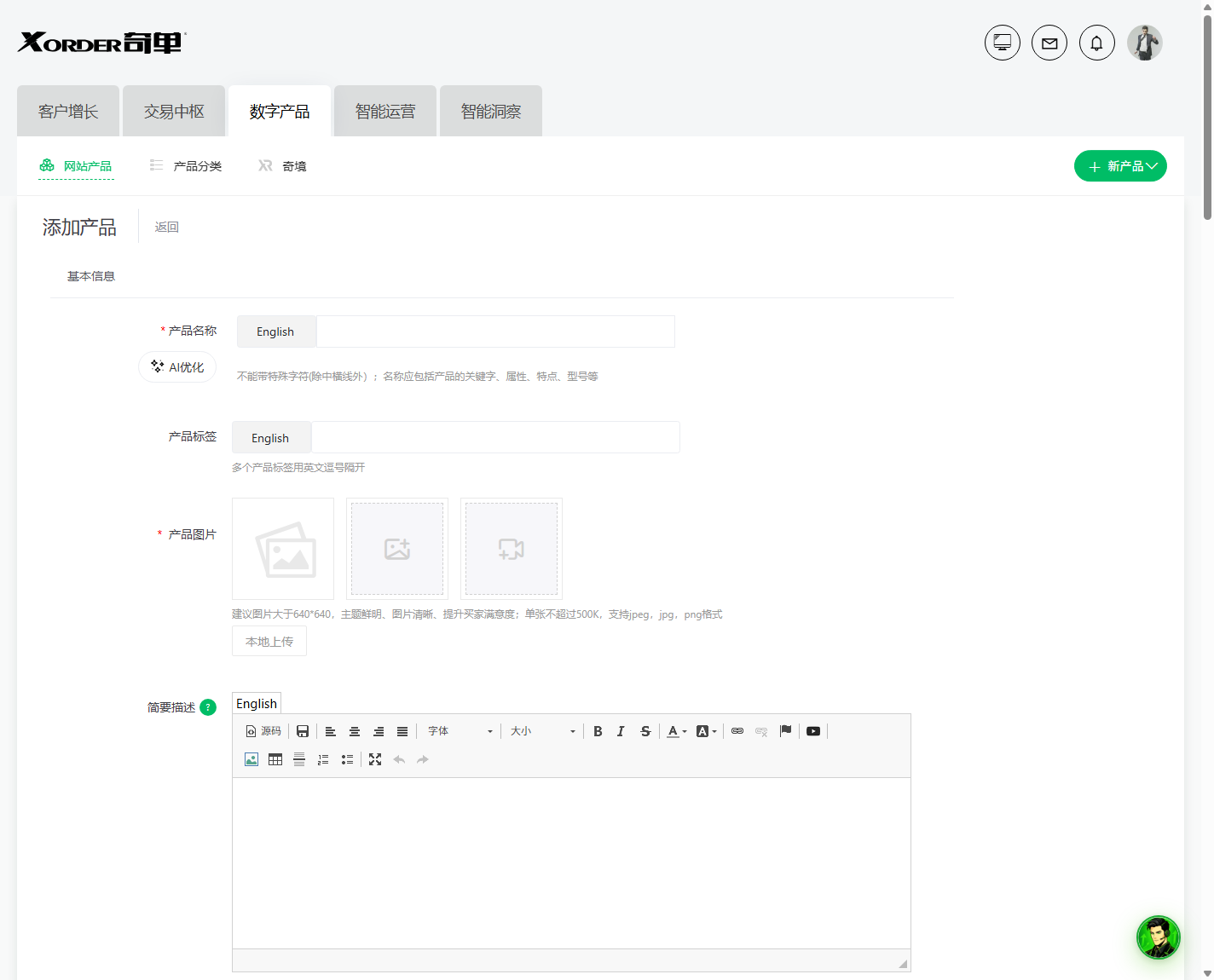Open the mail inbox icon
The width and height of the screenshot is (1214, 980).
click(1049, 43)
